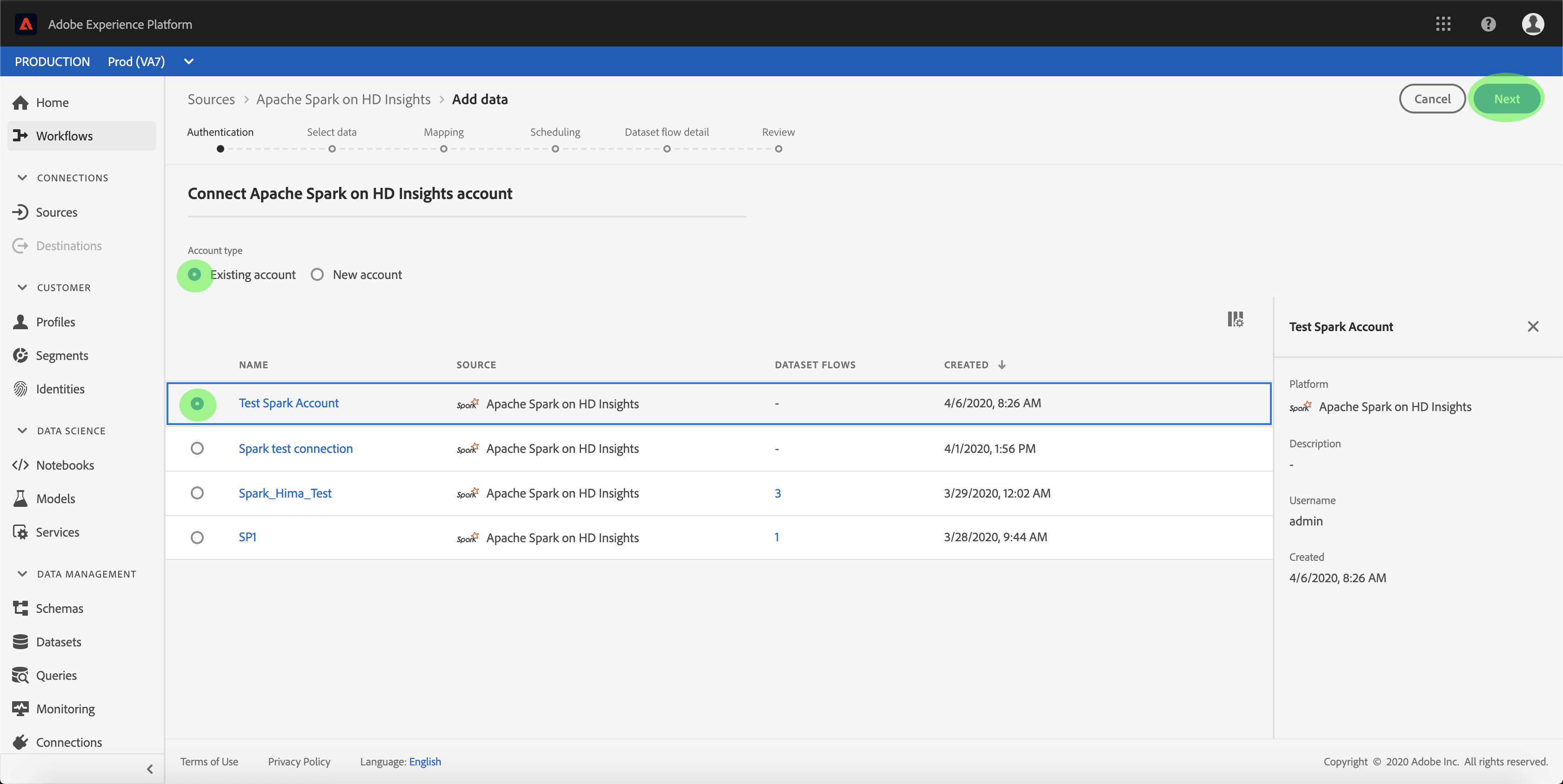Sort table by Created column header
1563x784 pixels.
click(x=966, y=365)
